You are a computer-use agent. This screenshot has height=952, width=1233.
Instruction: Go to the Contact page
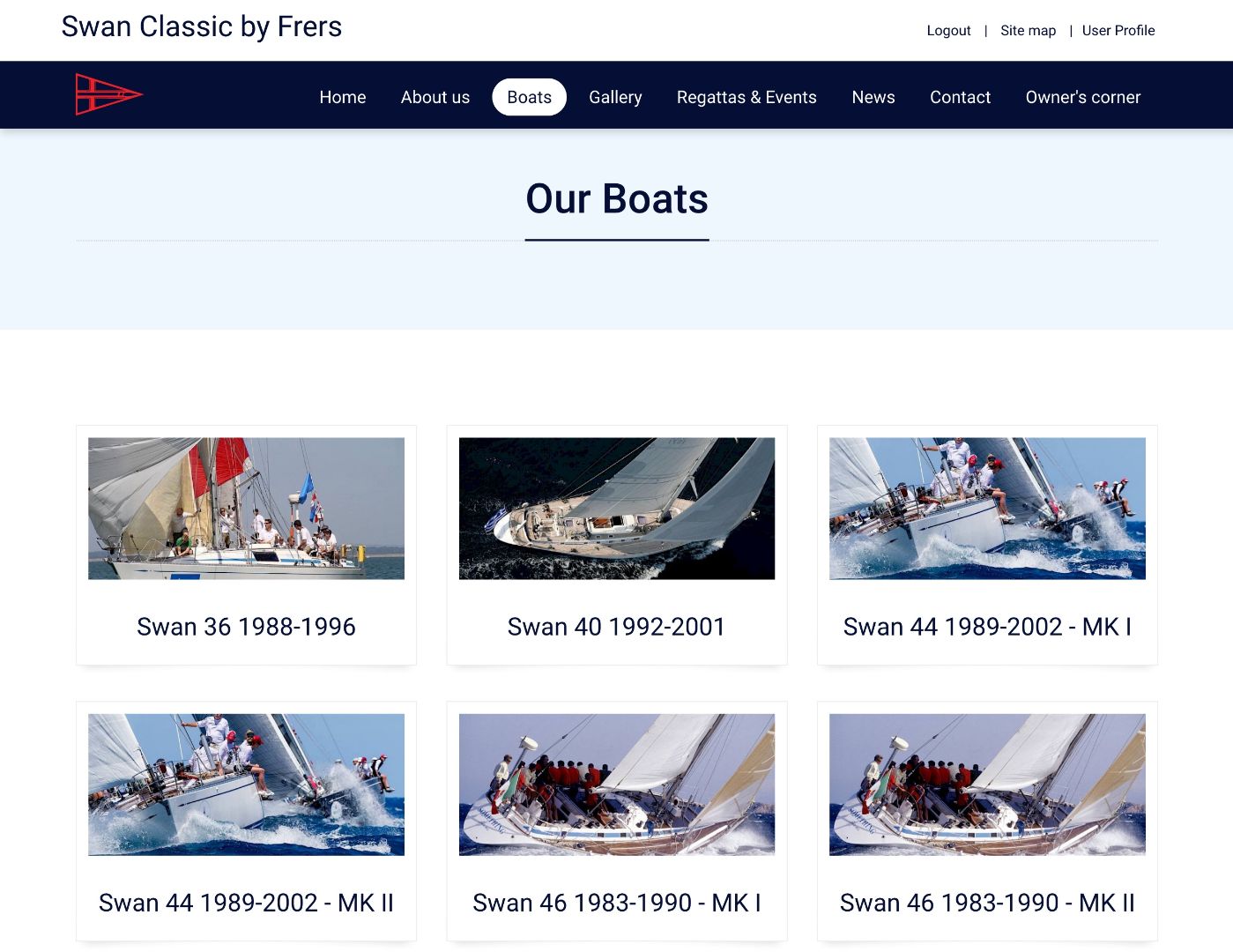960,97
